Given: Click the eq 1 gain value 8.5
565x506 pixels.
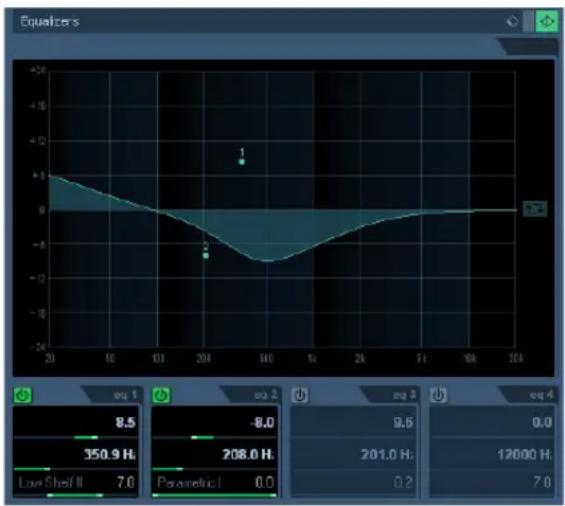Looking at the screenshot, I should point(125,422).
